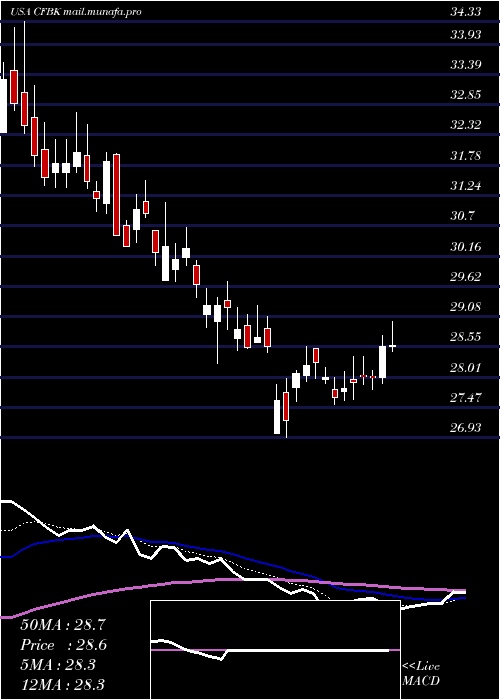Click the '12MA : 28.3' readout
Image resolution: width=500 pixels, height=700 pixels.
point(62,684)
